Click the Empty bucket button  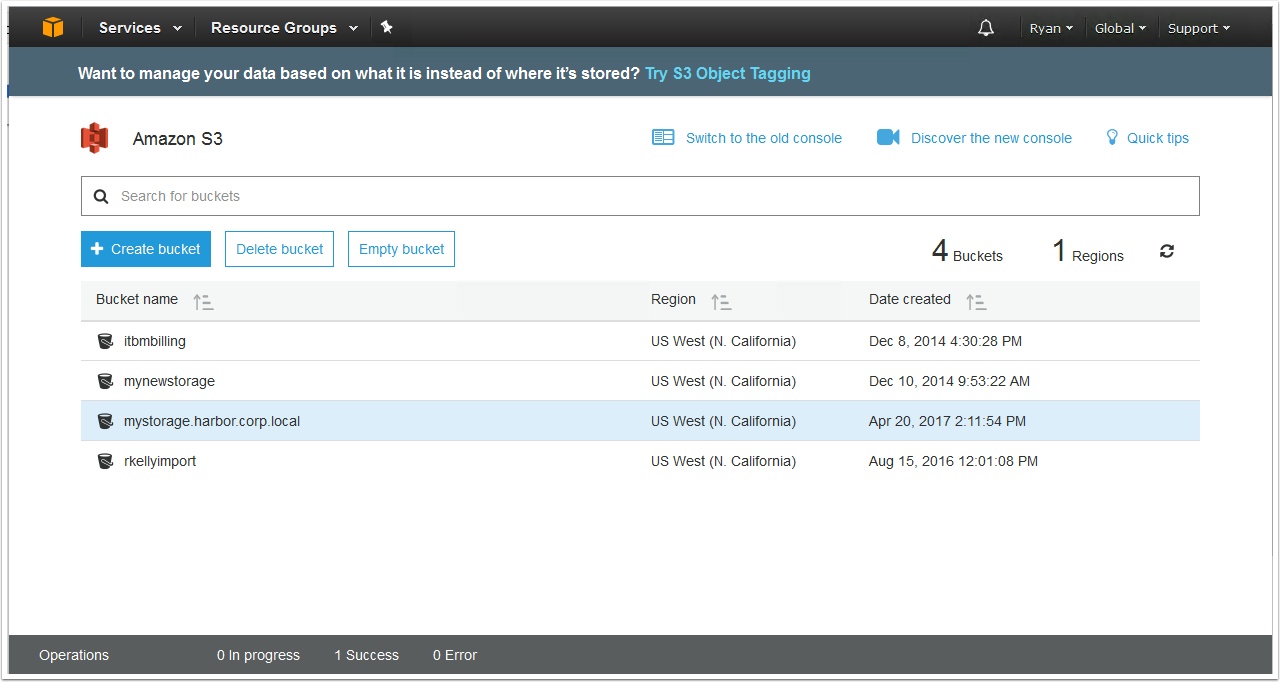401,249
